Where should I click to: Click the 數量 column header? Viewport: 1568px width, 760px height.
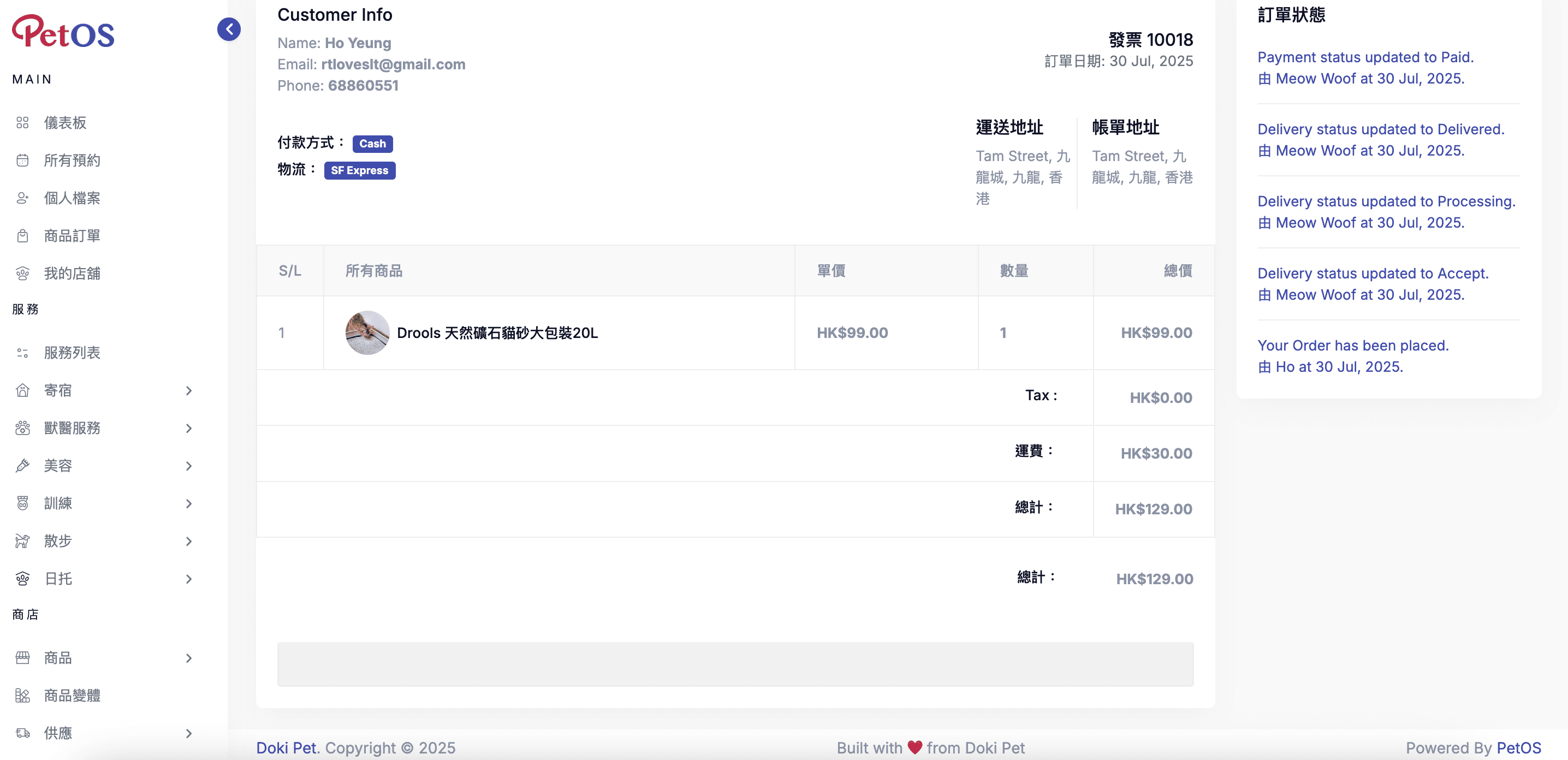pyautogui.click(x=1014, y=271)
